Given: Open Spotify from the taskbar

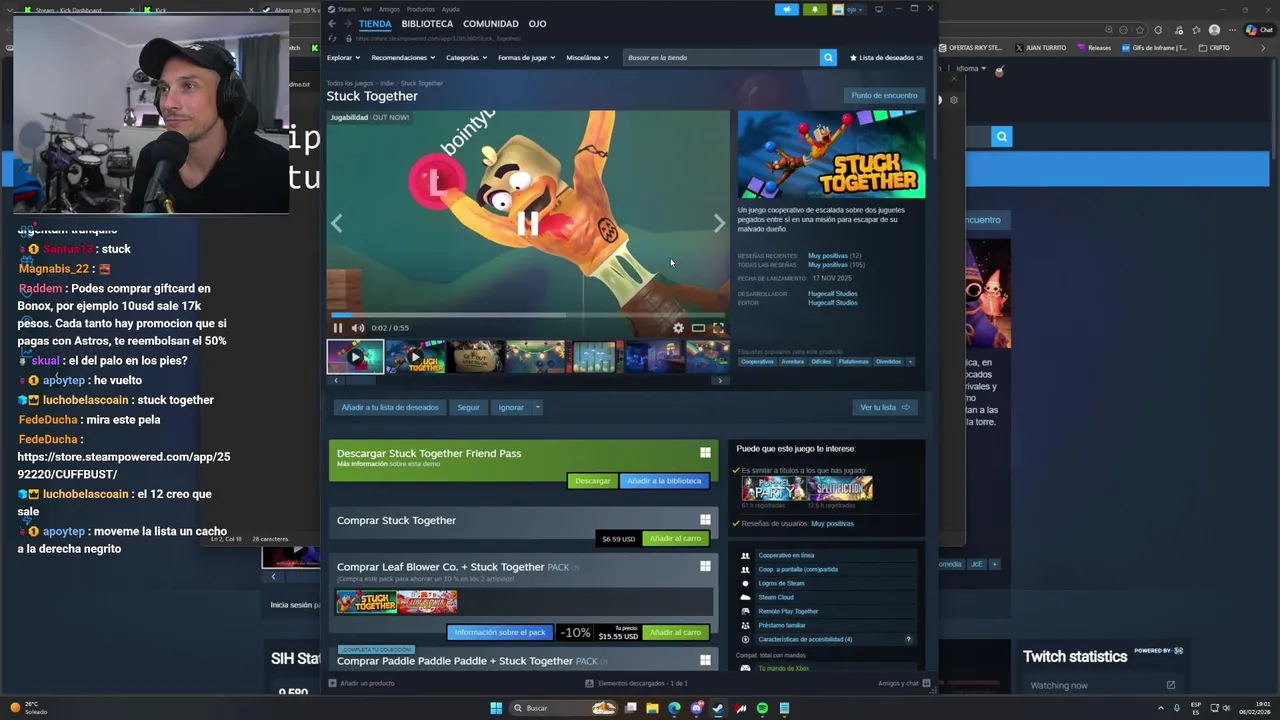Looking at the screenshot, I should 762,708.
